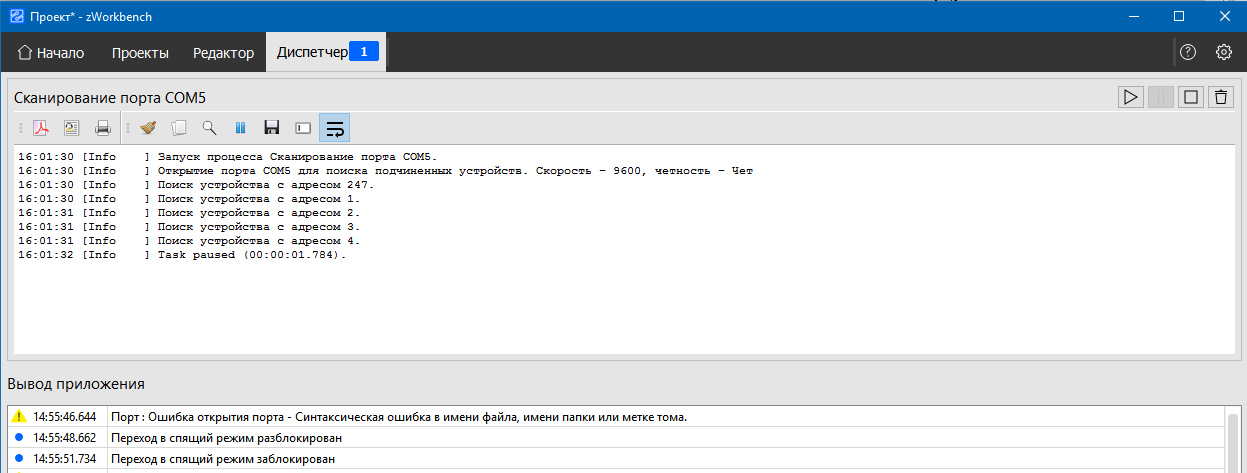Go to the Редактор tab
The height and width of the screenshot is (473, 1247).
click(x=223, y=53)
